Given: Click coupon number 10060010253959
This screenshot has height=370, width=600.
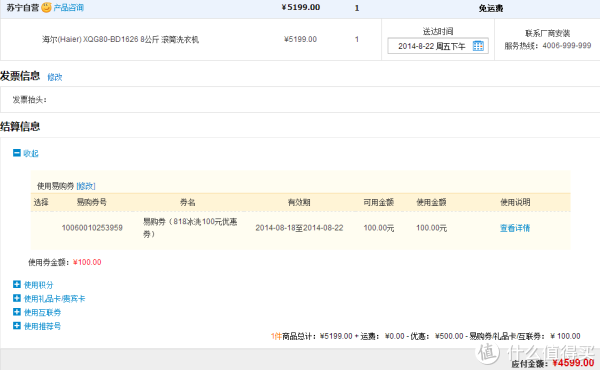Looking at the screenshot, I should click(x=92, y=228).
